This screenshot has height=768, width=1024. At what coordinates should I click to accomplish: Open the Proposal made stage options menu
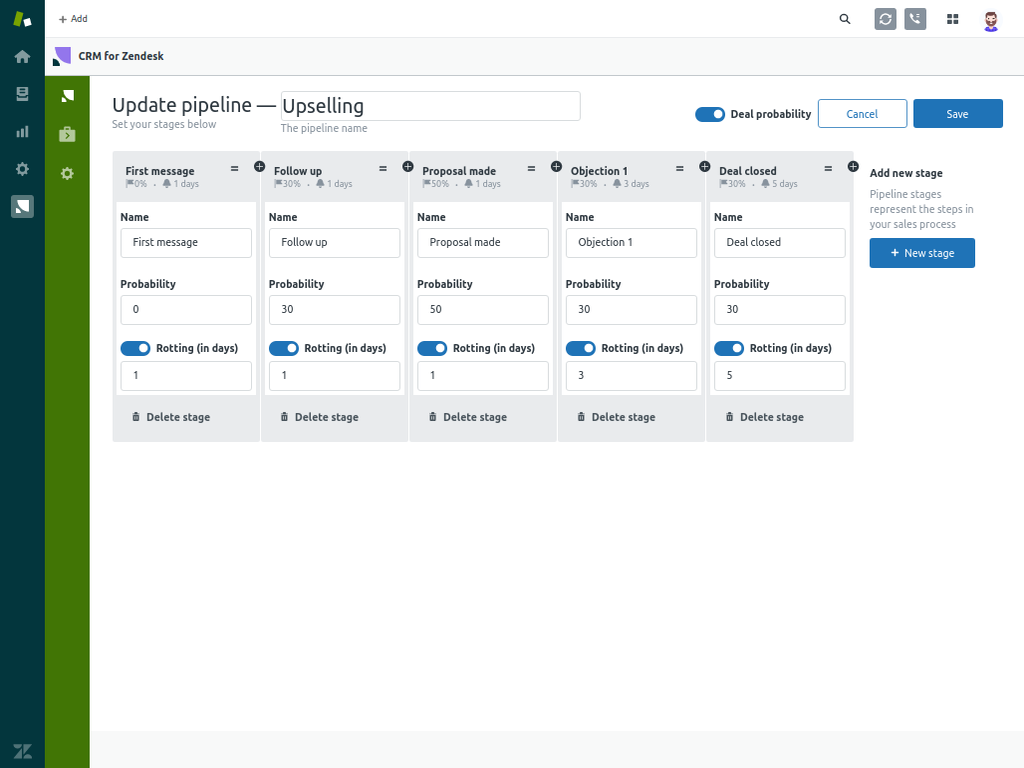pos(531,168)
